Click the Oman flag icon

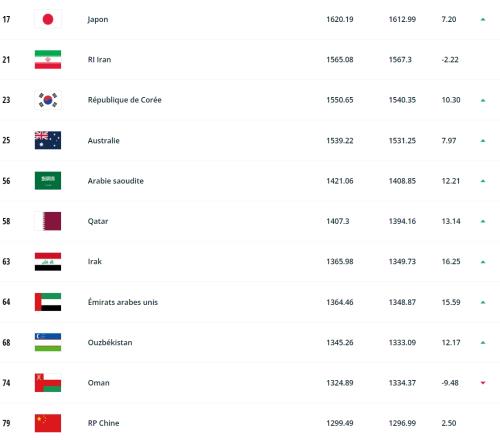click(x=48, y=383)
